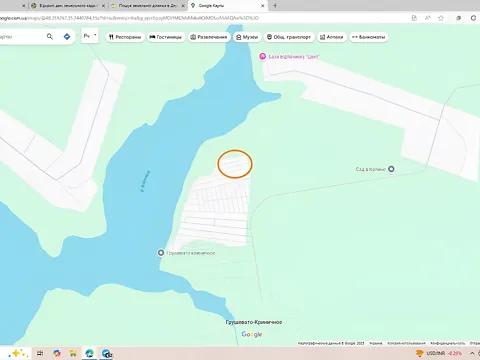Image resolution: width=480 pixels, height=360 pixels.
Task: Show Развлечения places on map
Action: pos(209,37)
